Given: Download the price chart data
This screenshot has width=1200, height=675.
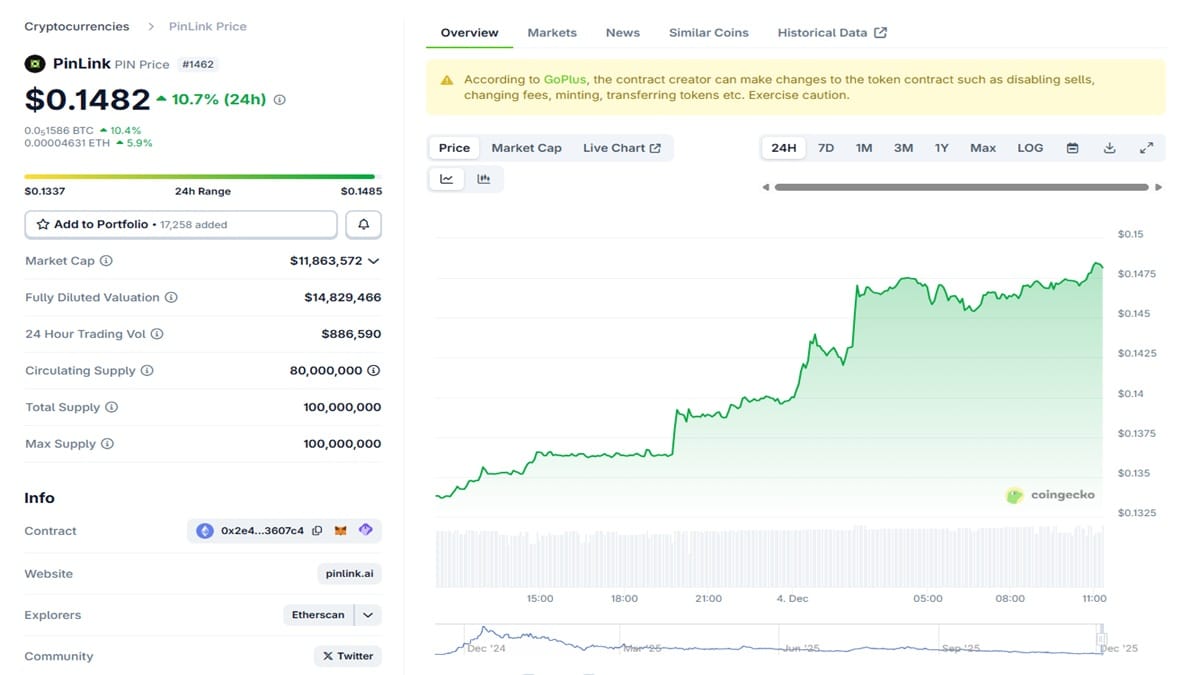Looking at the screenshot, I should click(1109, 148).
